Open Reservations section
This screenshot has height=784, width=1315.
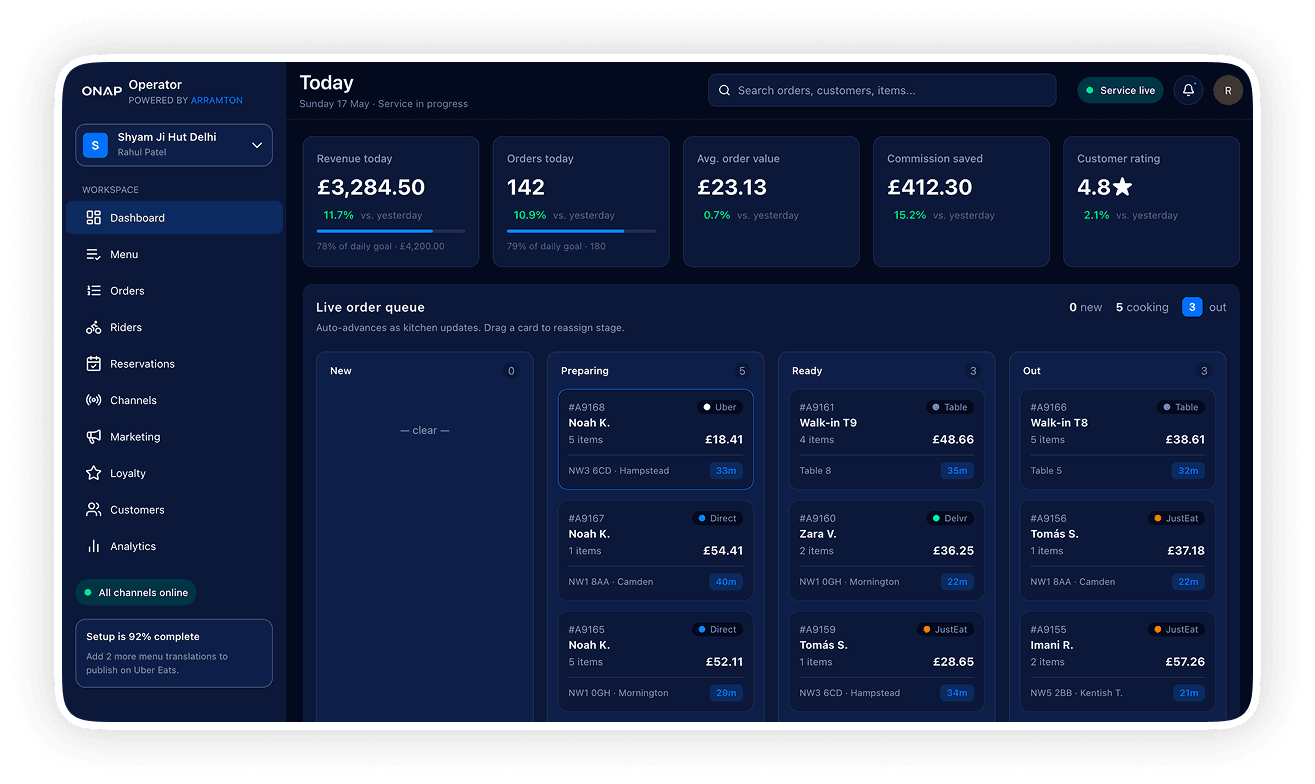pyautogui.click(x=174, y=364)
